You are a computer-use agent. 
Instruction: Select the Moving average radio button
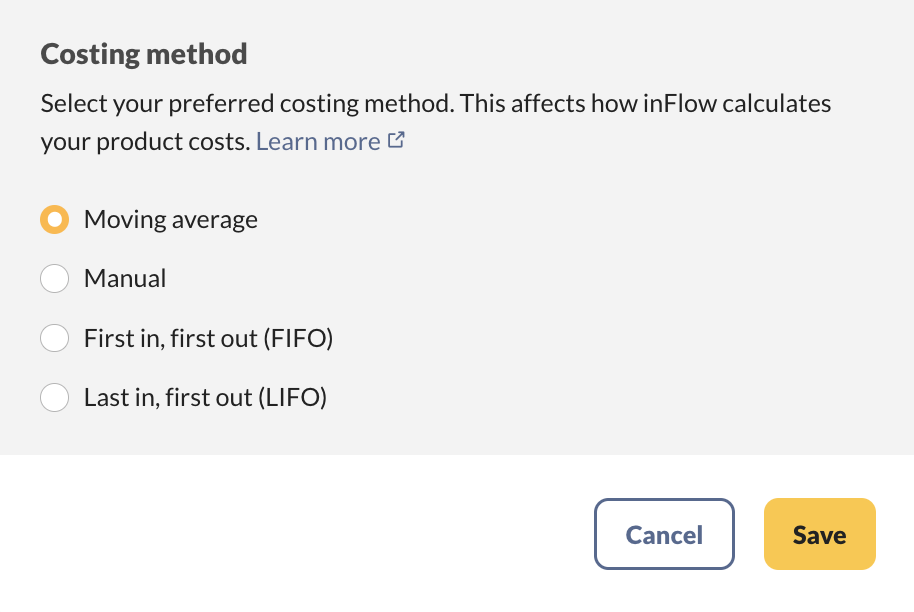[54, 220]
